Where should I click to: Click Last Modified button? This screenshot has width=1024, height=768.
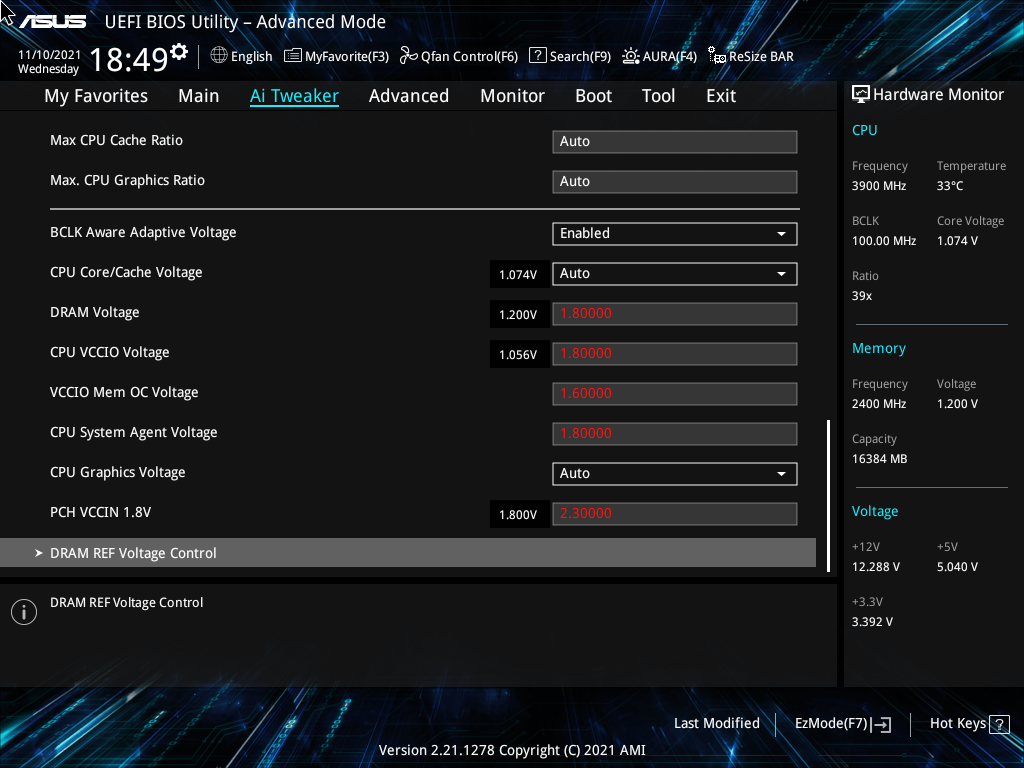716,724
